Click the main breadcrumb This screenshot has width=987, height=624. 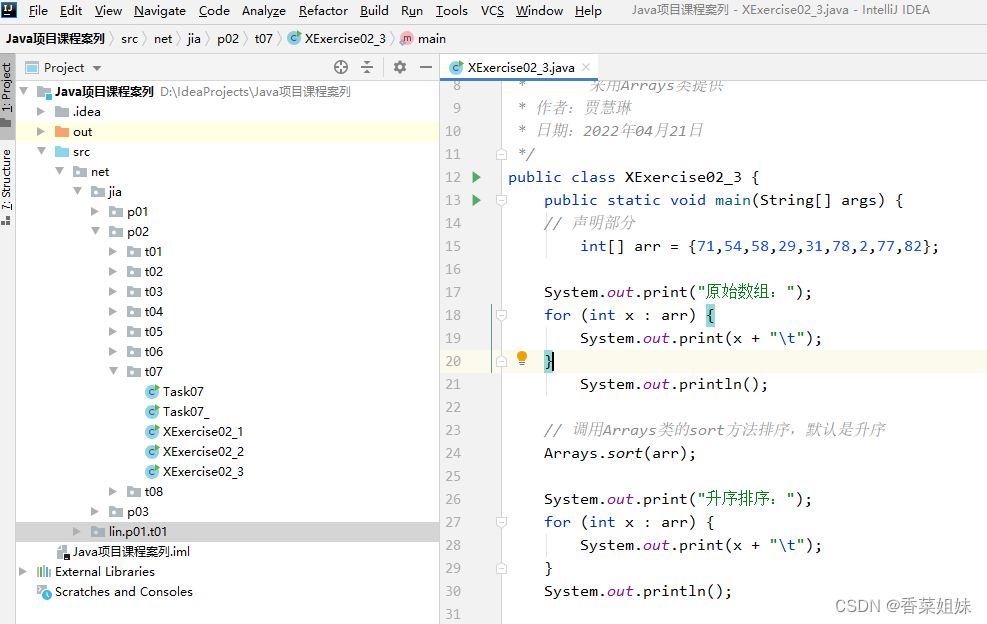click(x=432, y=39)
